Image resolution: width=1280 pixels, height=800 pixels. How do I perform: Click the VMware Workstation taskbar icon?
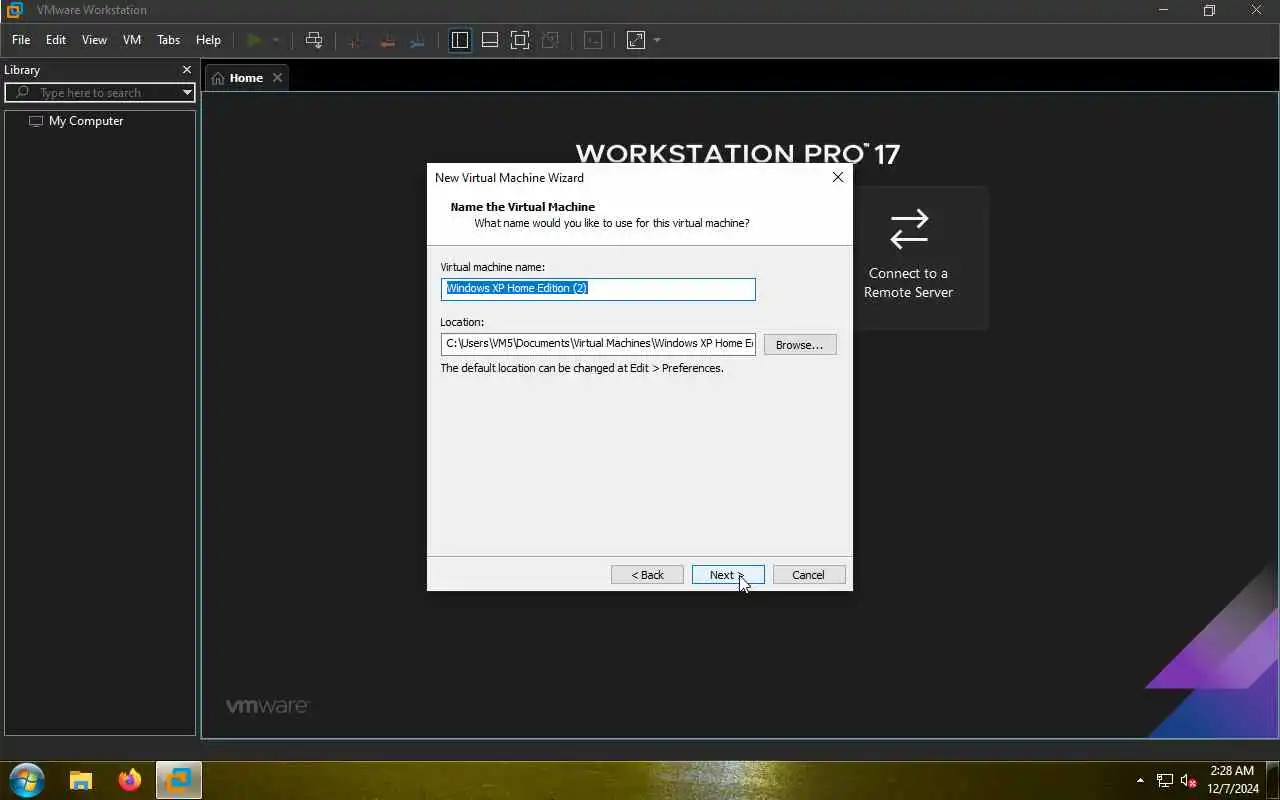coord(180,780)
